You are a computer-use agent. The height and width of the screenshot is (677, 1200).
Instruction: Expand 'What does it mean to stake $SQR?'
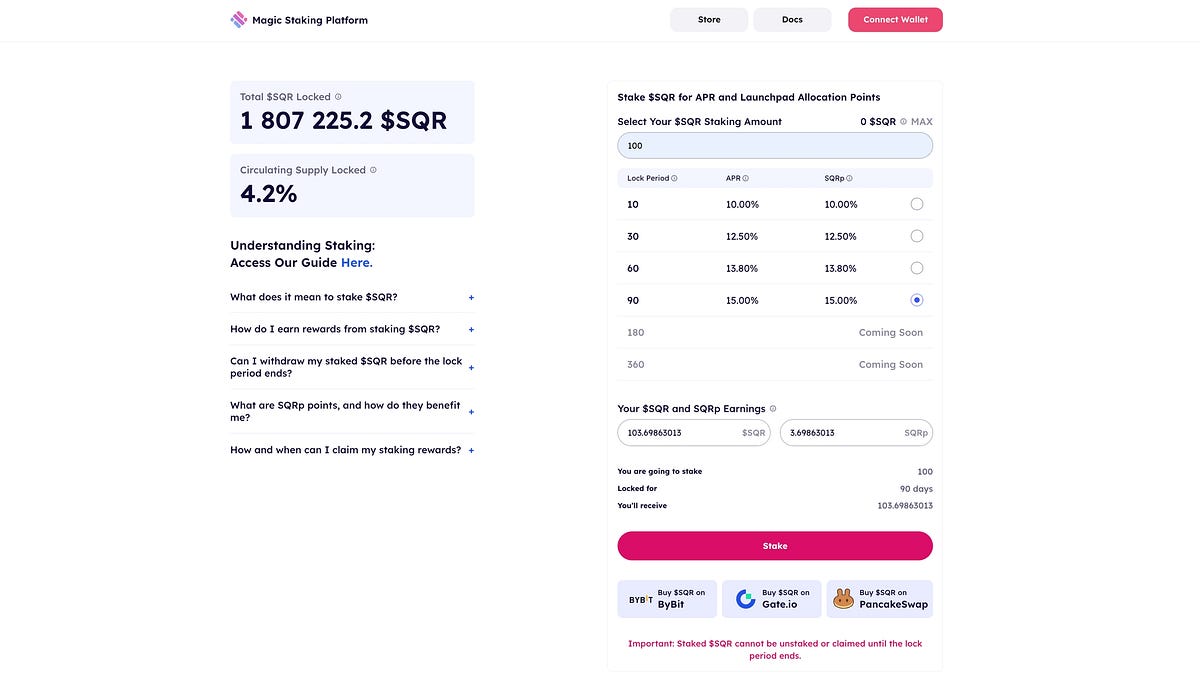471,297
